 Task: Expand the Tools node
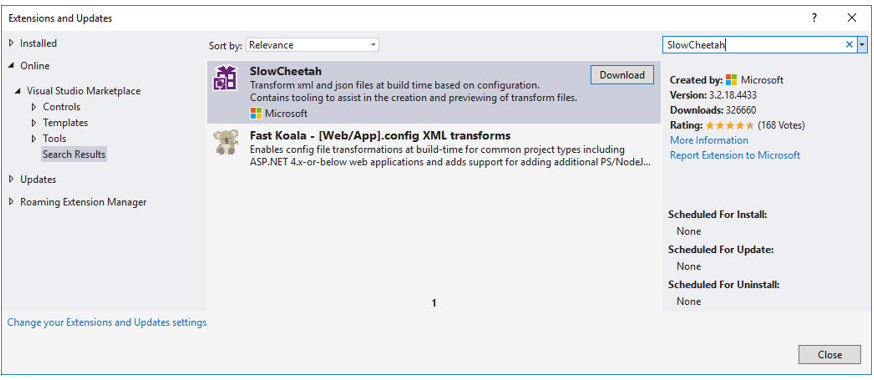pyautogui.click(x=34, y=138)
